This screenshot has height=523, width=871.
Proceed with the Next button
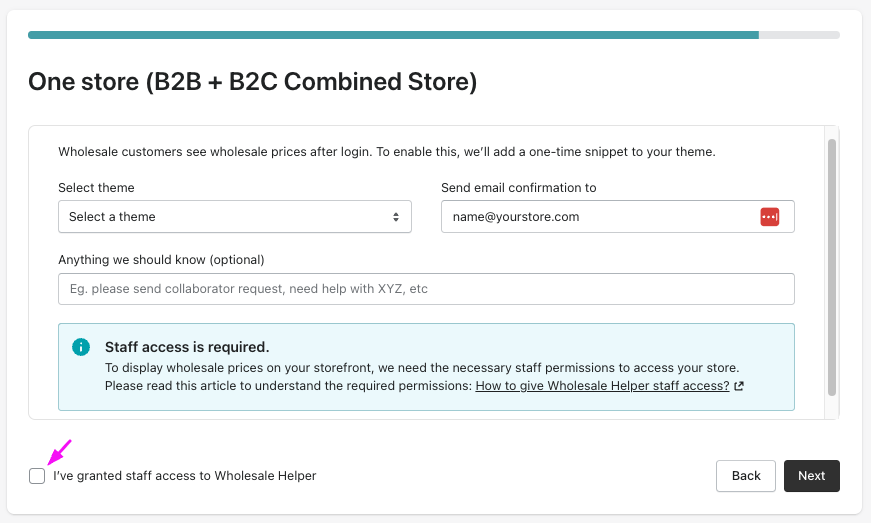click(x=811, y=476)
